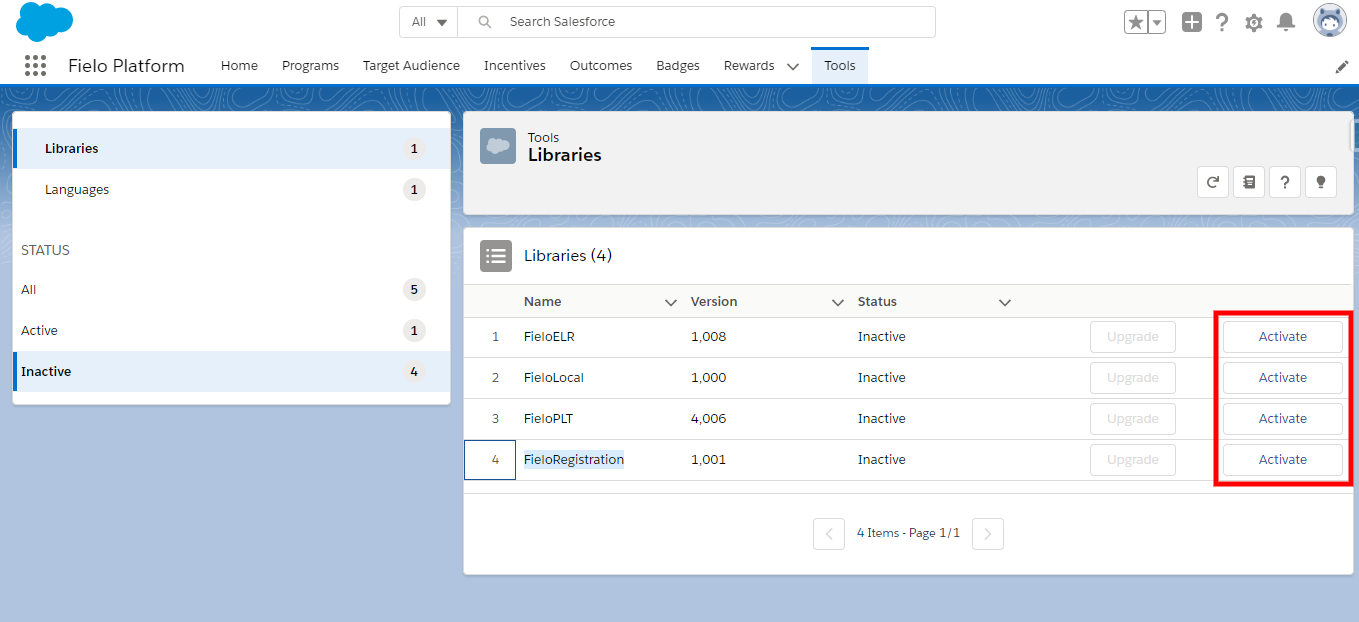Open the Rewards tab

click(749, 66)
